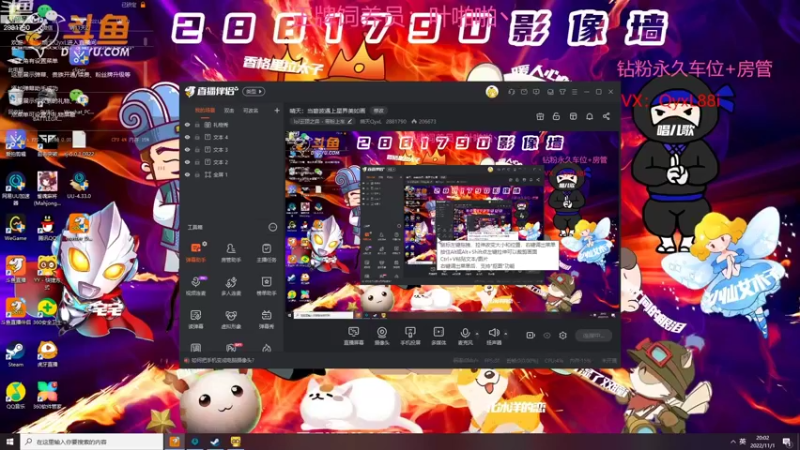Screen dimensions: 800x450
Task: Add a new scene with plus icon
Action: [x=277, y=110]
